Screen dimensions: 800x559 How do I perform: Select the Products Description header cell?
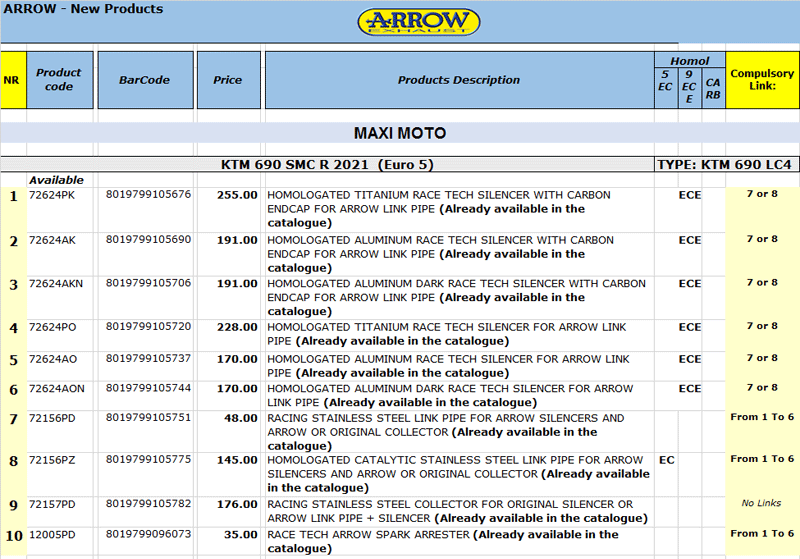coord(459,80)
